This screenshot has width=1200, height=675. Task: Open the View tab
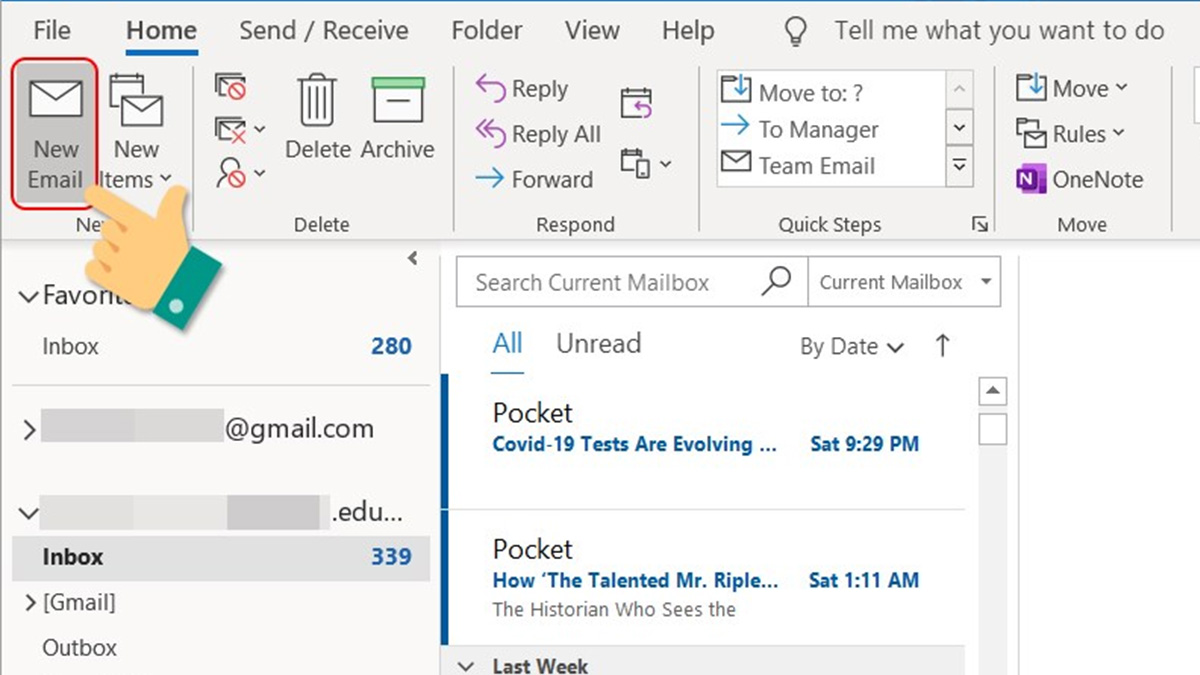pos(592,30)
